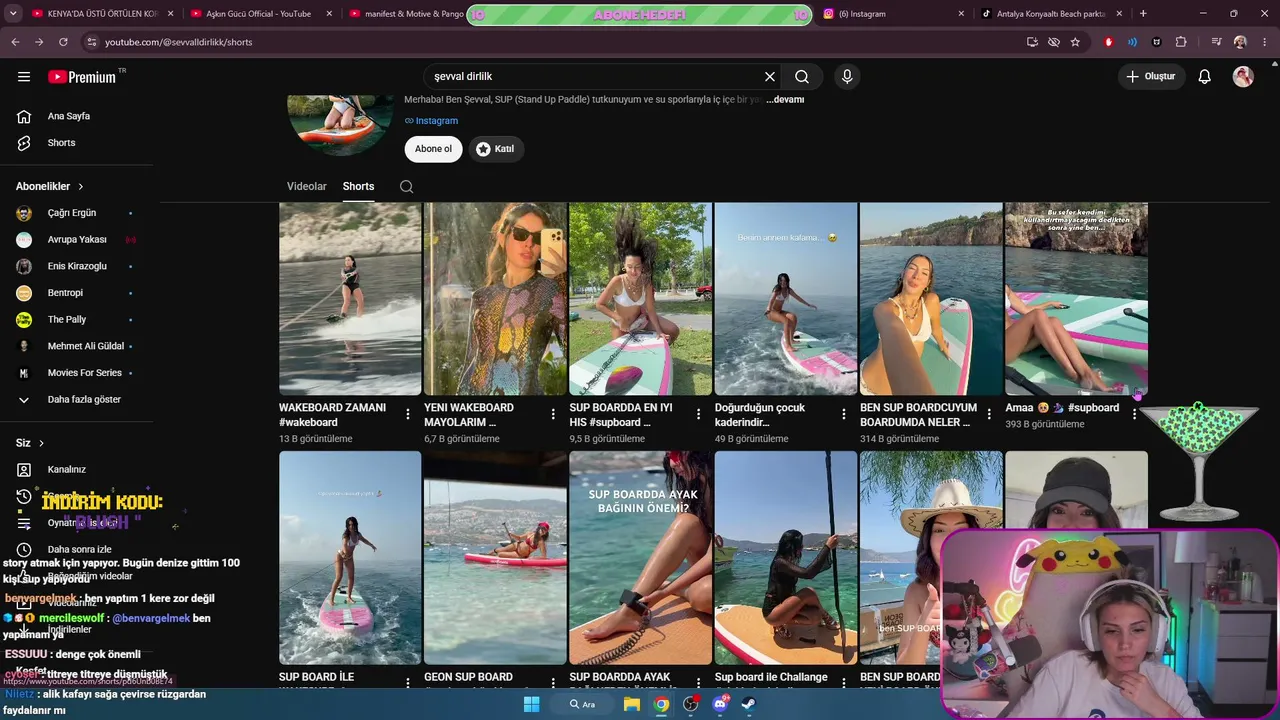Open a new browser tab

click(1143, 14)
